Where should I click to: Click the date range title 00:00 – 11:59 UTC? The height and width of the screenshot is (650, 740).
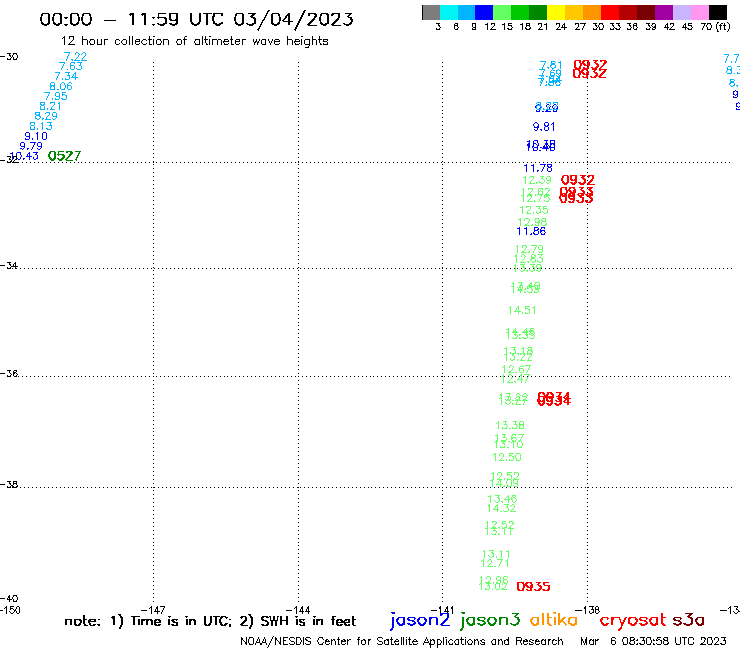click(x=196, y=19)
